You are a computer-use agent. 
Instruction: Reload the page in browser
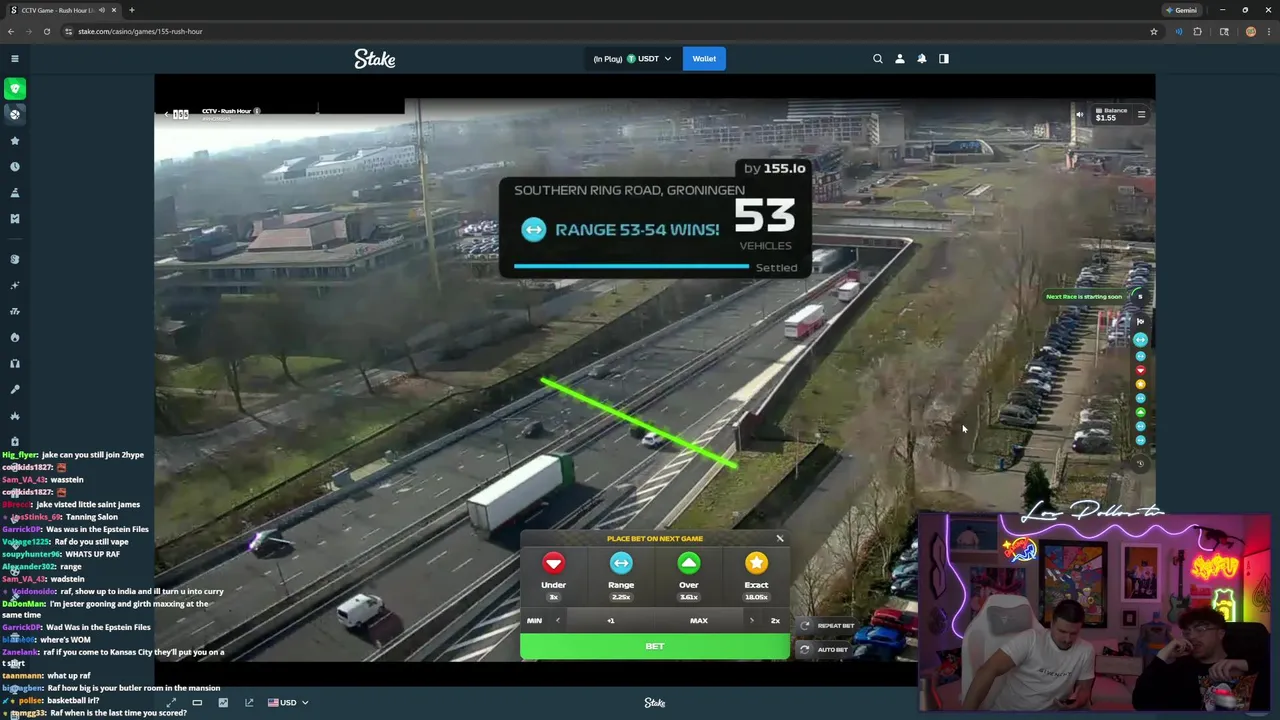tap(46, 31)
